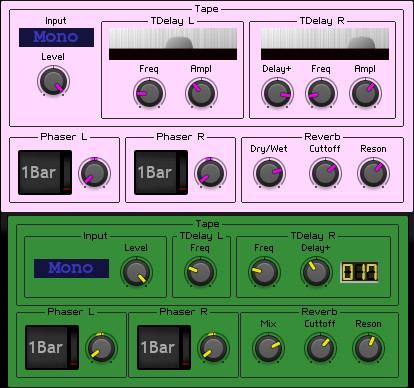Click the green Reverb Mix knob
414x388 pixels.
[268, 348]
